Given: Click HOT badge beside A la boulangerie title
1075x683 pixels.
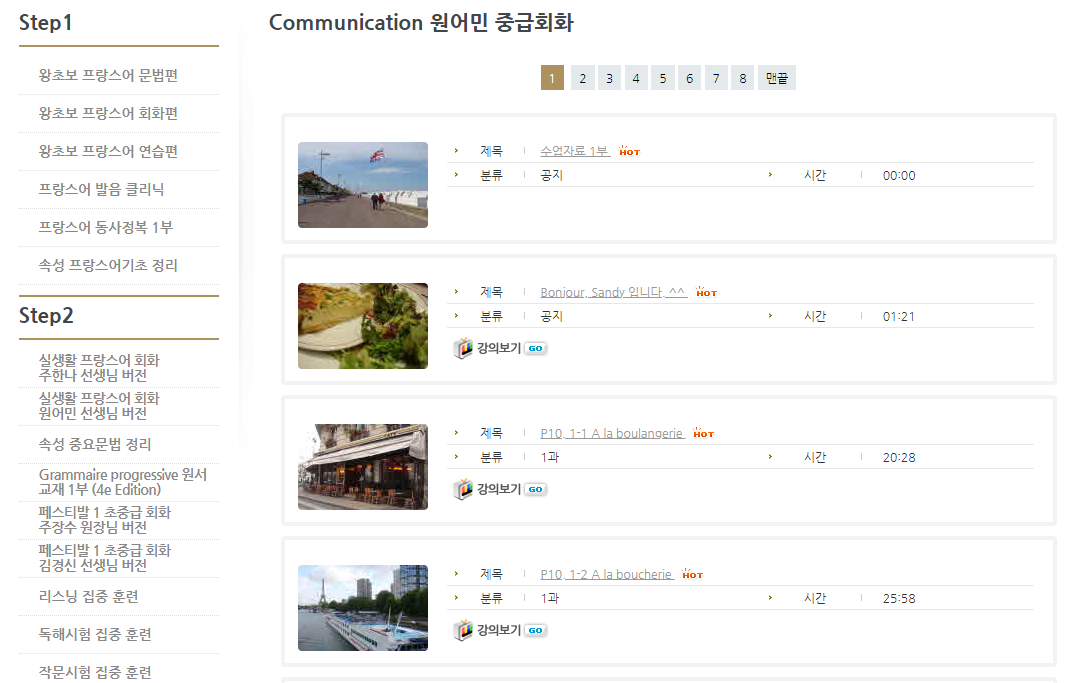Looking at the screenshot, I should (703, 433).
